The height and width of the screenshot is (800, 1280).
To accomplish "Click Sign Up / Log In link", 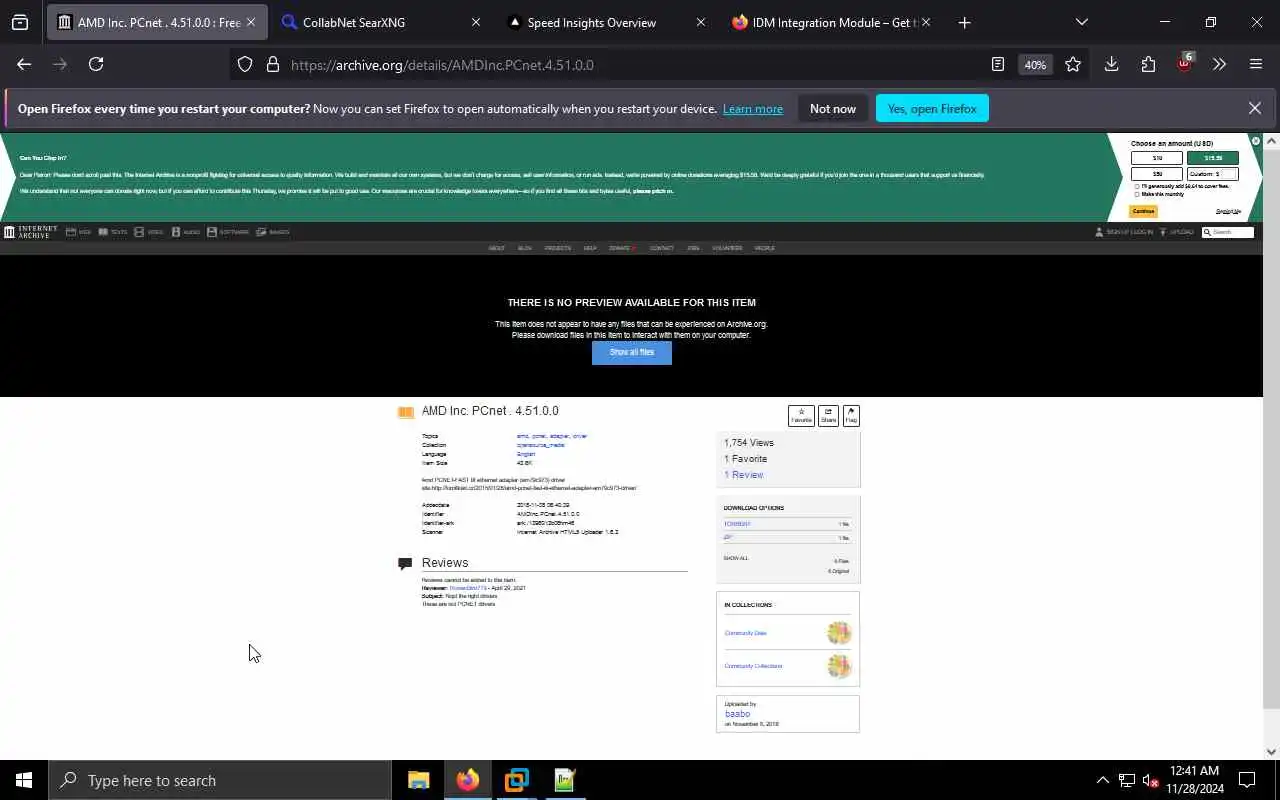I will [x=1124, y=232].
